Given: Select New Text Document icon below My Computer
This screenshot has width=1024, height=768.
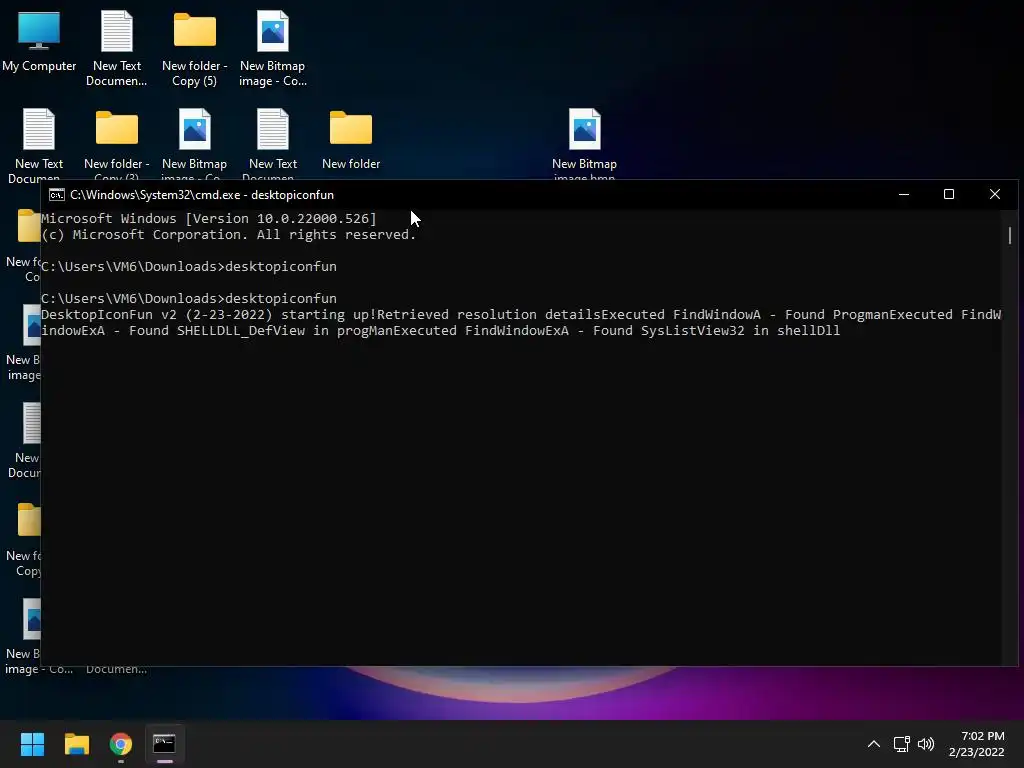Looking at the screenshot, I should (x=39, y=144).
